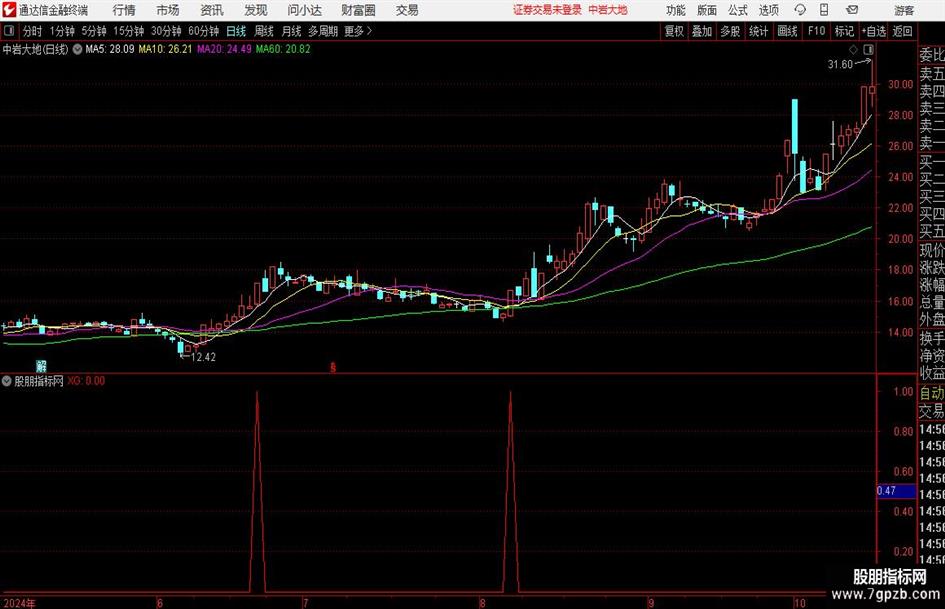Image resolution: width=945 pixels, height=609 pixels.
Task: Open the 功能 menu
Action: click(676, 10)
